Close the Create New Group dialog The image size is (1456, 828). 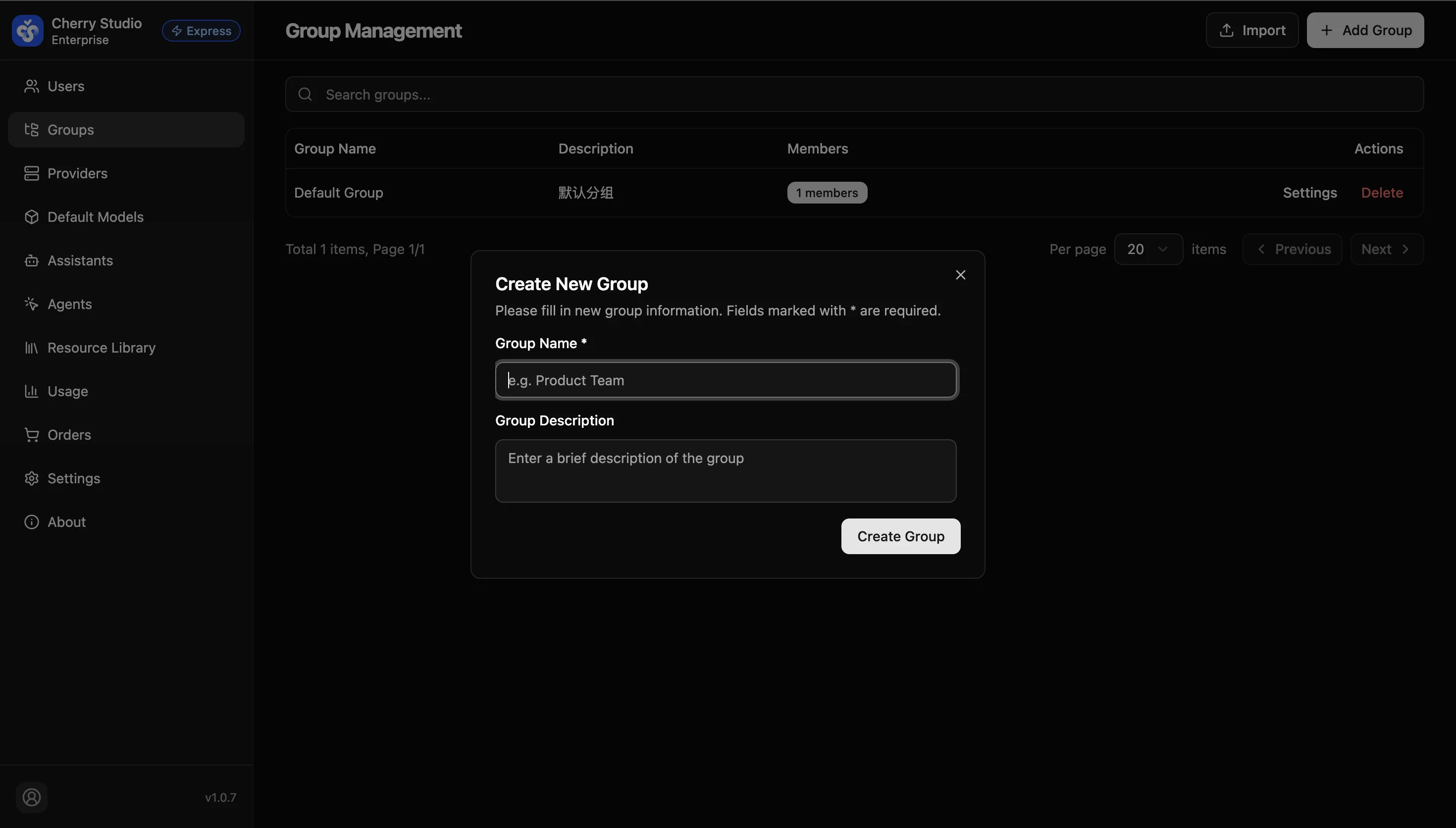click(x=960, y=275)
